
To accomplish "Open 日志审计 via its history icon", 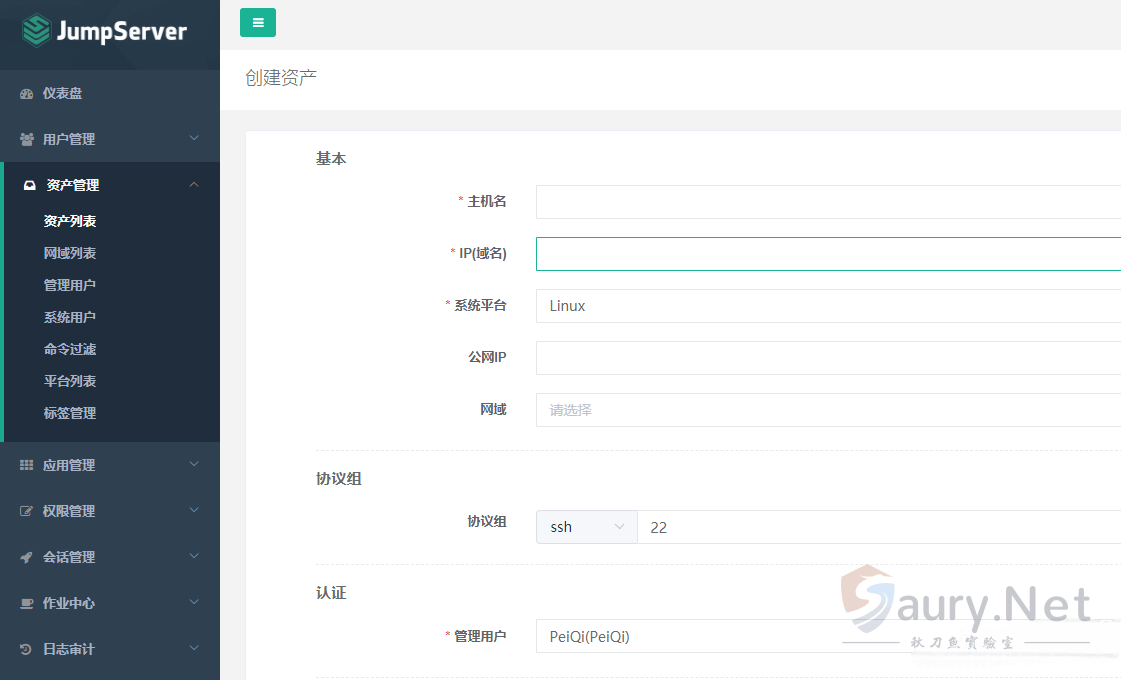I will click(25, 649).
